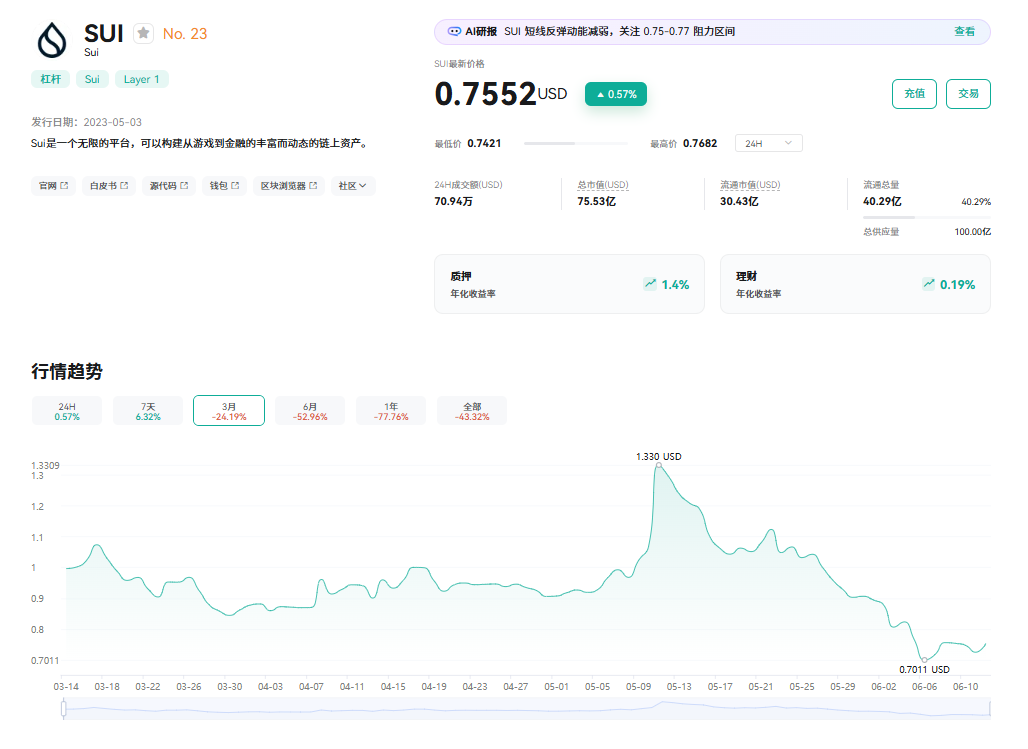Open the 源代码 source code link

click(168, 186)
